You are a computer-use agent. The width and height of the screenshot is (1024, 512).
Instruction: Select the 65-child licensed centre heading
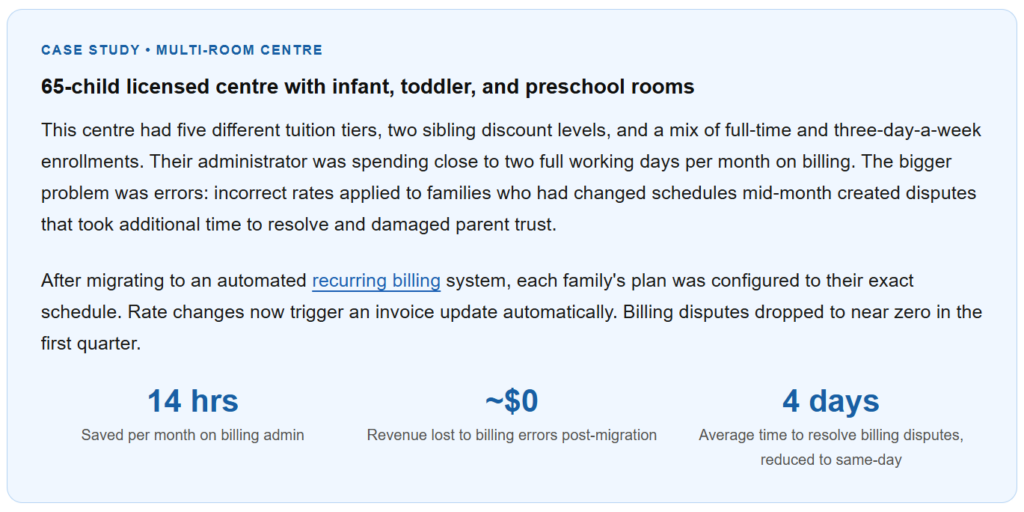(x=368, y=87)
